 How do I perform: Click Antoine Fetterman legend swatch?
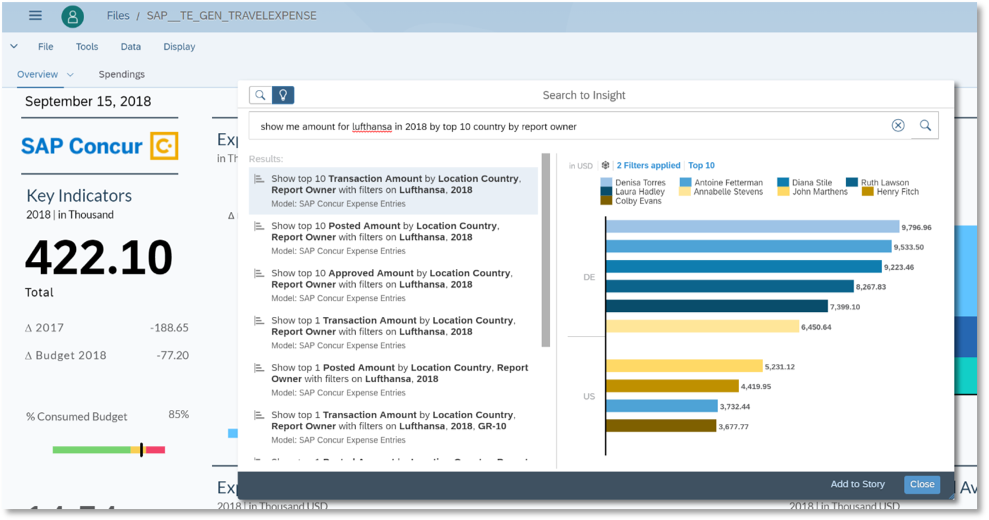[x=686, y=182]
